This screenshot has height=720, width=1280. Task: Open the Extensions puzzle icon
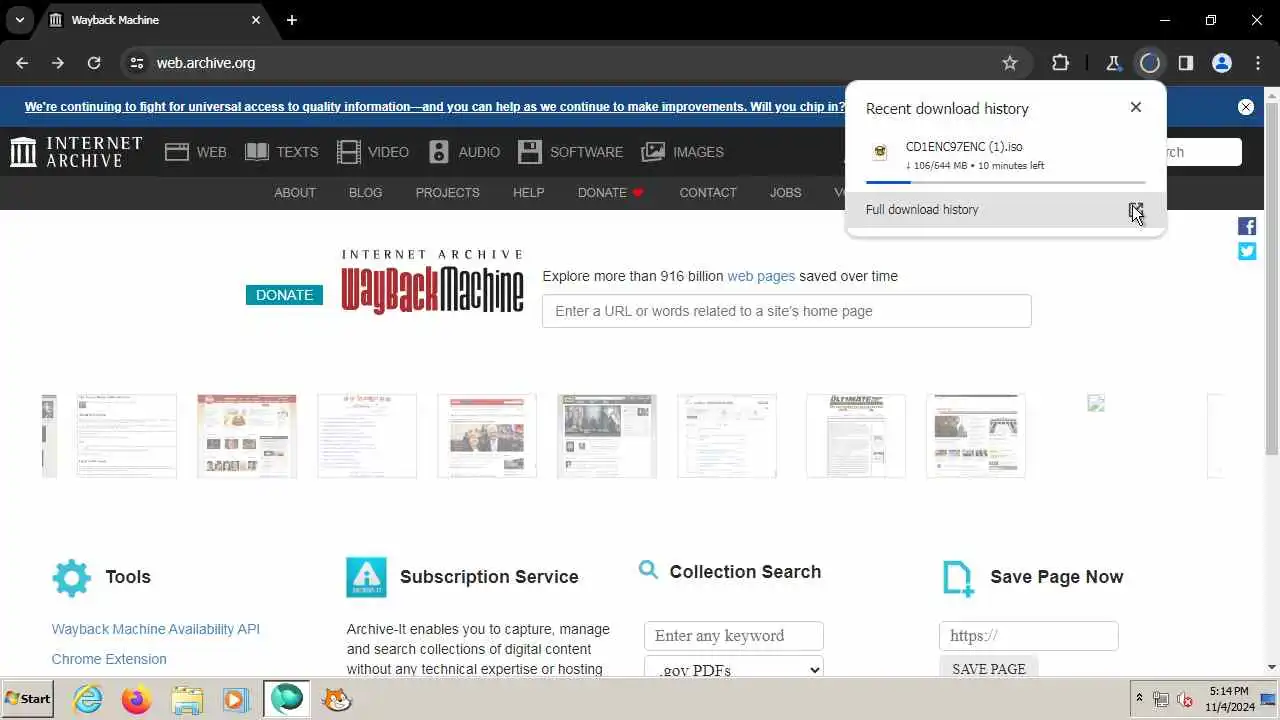1061,63
